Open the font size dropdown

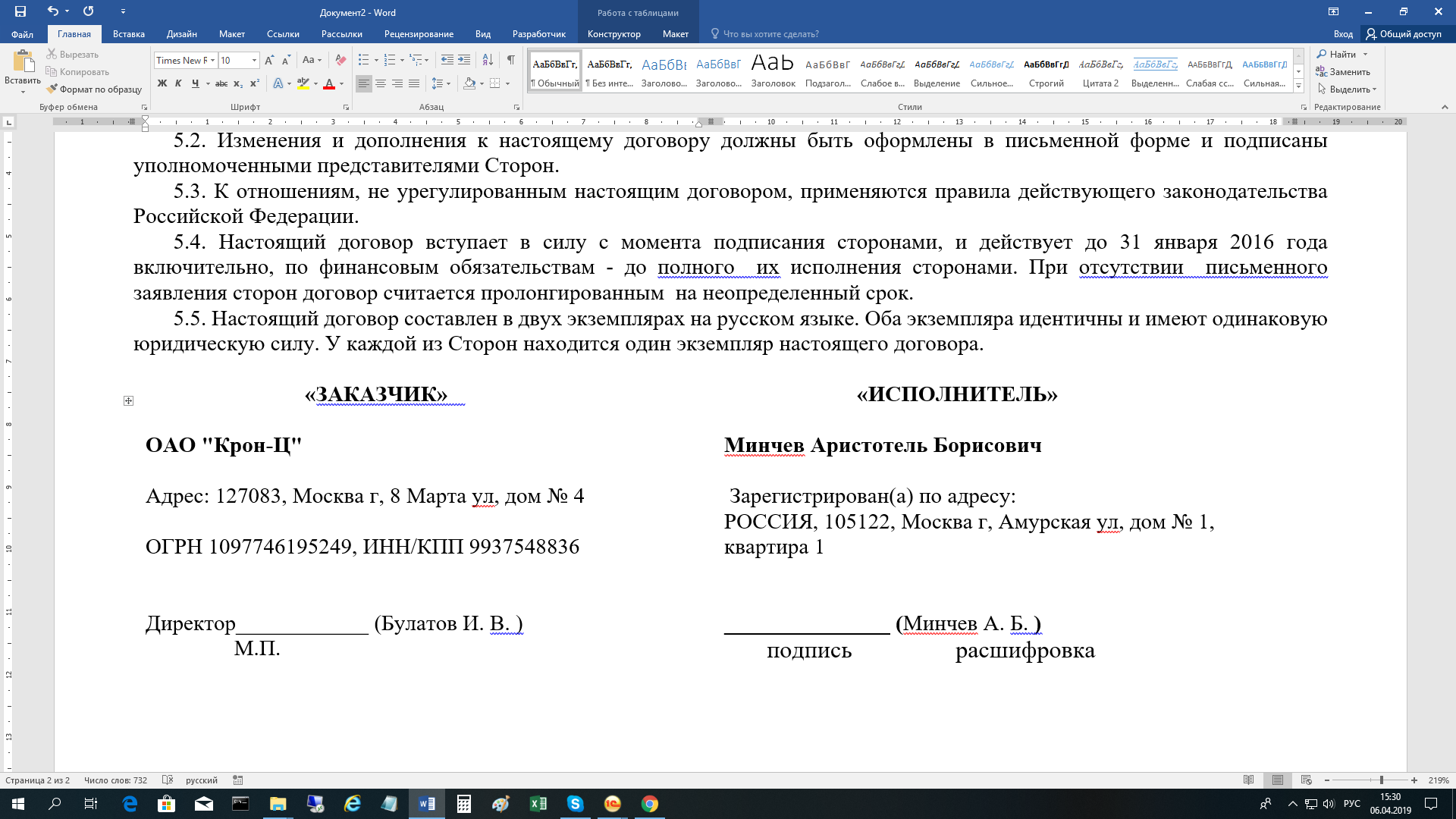click(x=254, y=60)
